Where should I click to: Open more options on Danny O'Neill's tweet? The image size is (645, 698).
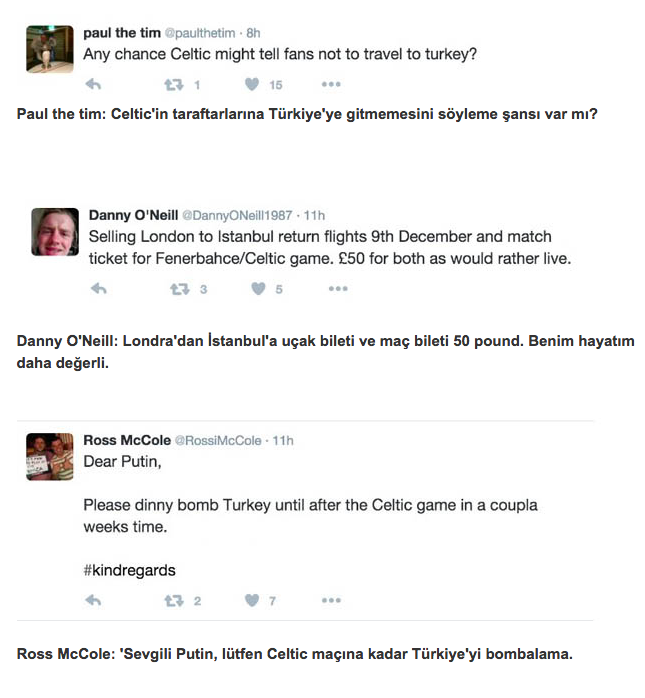click(338, 289)
